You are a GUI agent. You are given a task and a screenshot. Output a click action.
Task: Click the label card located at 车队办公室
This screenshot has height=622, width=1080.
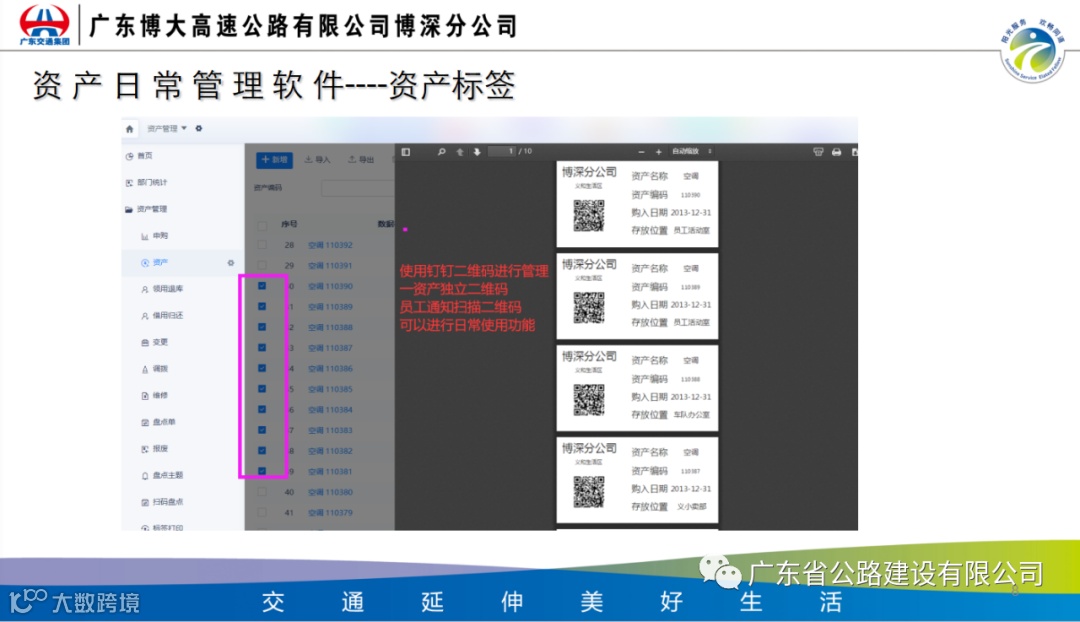click(x=637, y=388)
